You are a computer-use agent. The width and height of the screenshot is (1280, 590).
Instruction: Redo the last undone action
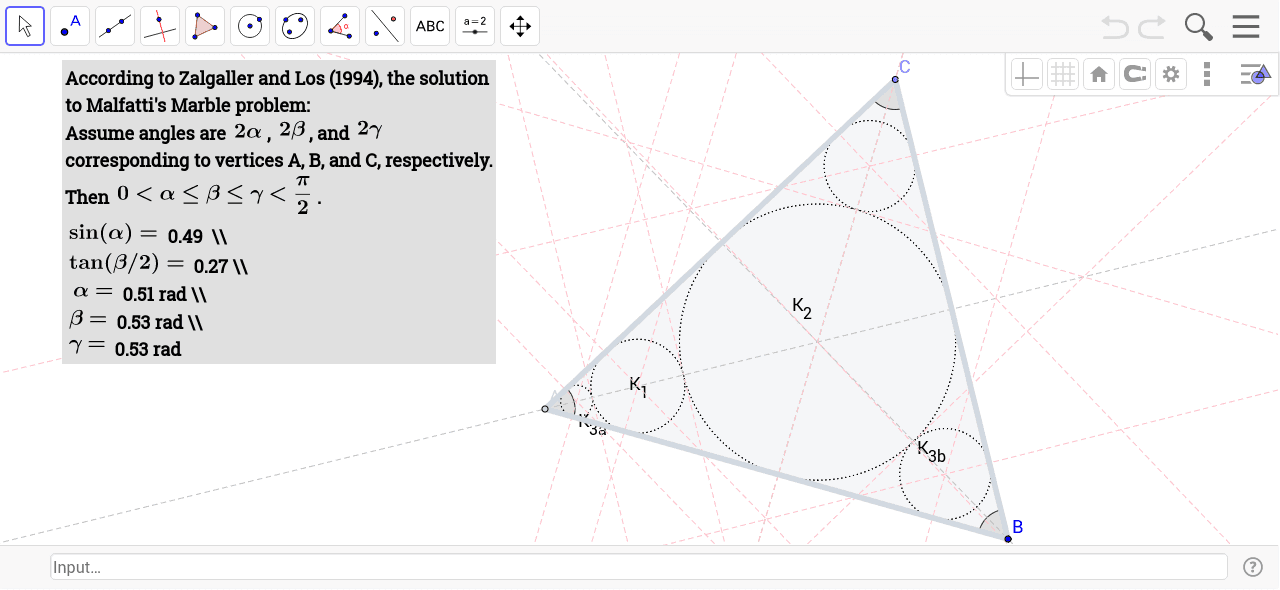click(x=1152, y=27)
